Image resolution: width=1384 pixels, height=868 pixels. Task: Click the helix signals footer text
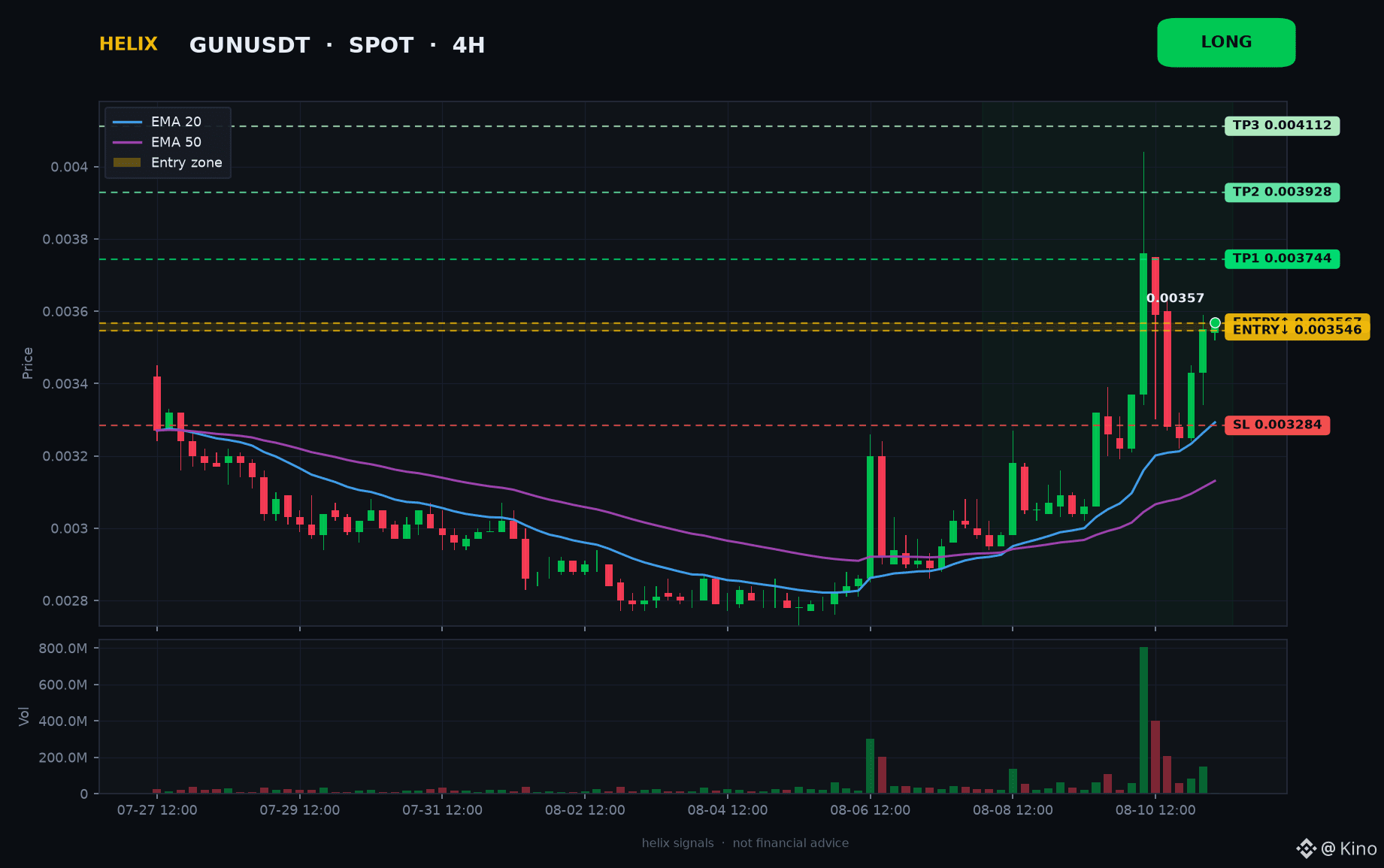[745, 843]
